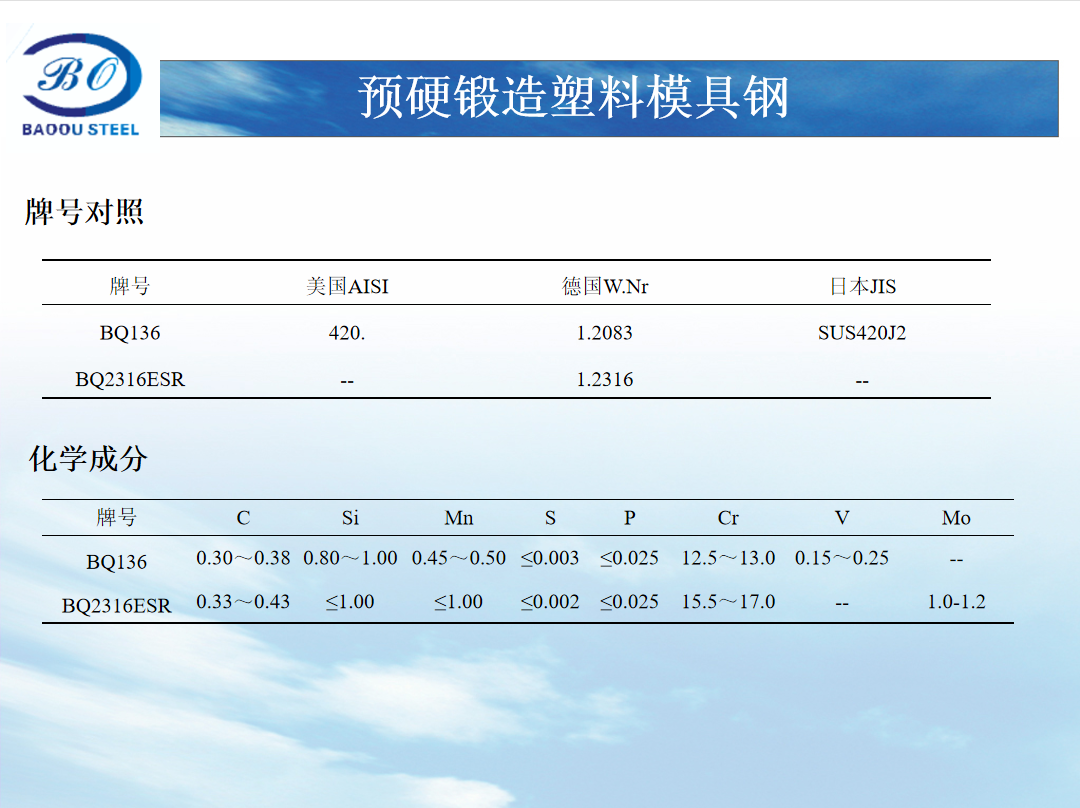The height and width of the screenshot is (808, 1080).
Task: Select the W.Nr value 1.2316 for BQ2316ESR
Action: click(x=606, y=379)
